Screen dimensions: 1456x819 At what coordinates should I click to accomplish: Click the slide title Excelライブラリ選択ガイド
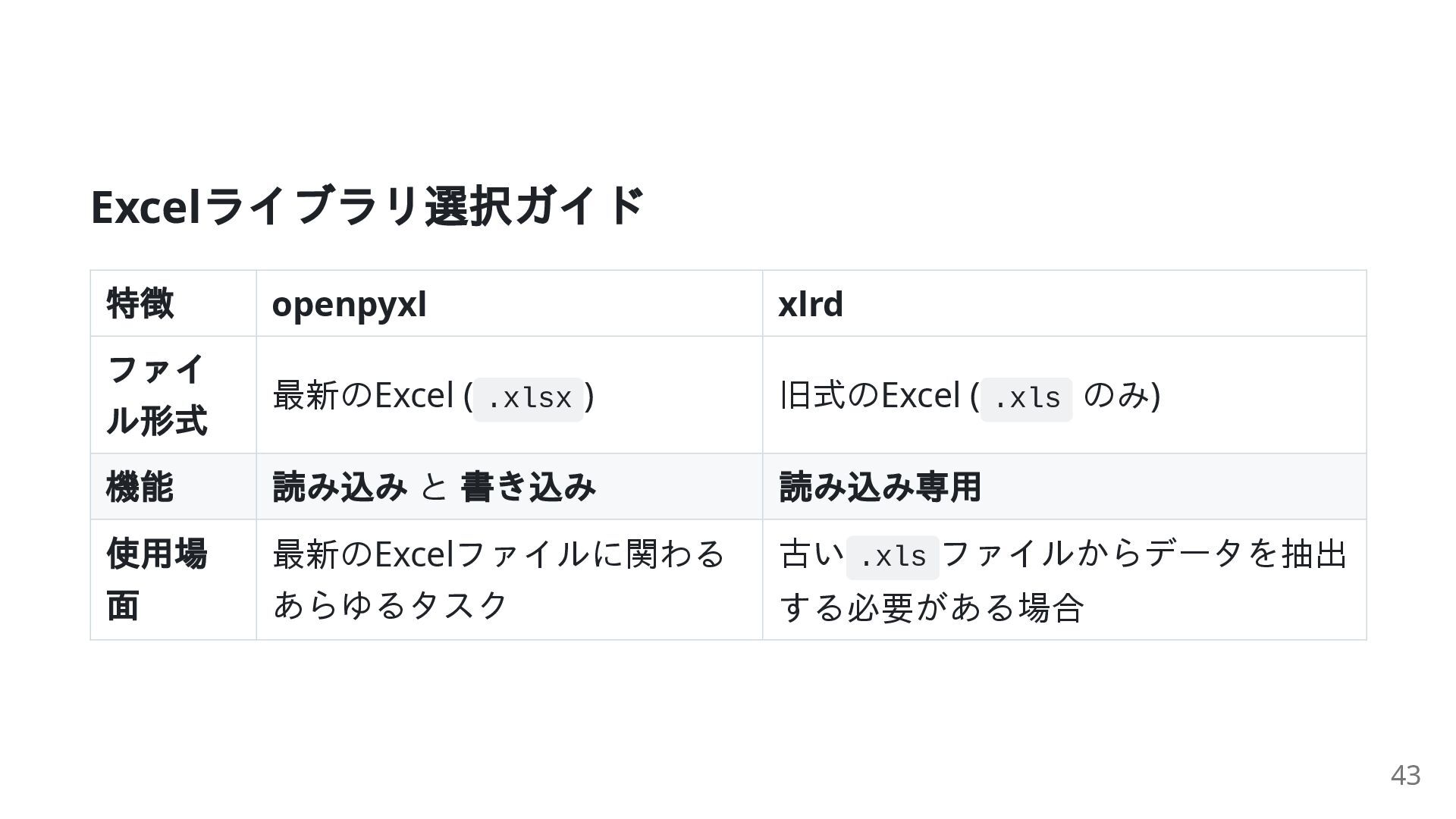[x=367, y=206]
